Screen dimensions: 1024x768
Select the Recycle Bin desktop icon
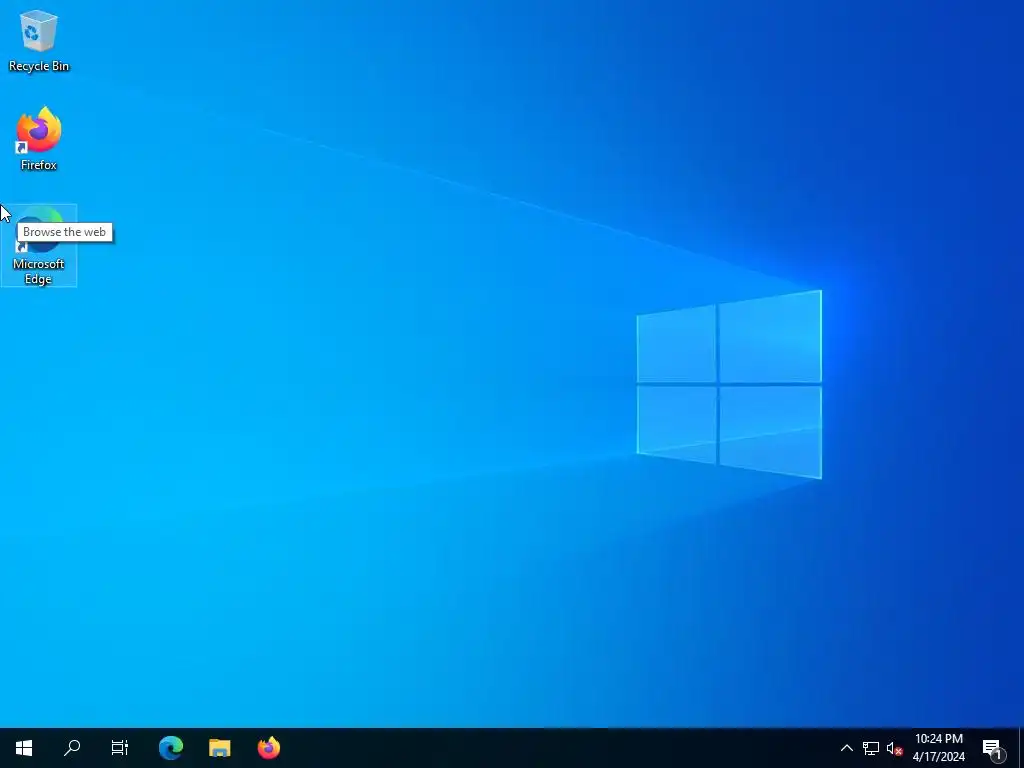click(x=39, y=40)
